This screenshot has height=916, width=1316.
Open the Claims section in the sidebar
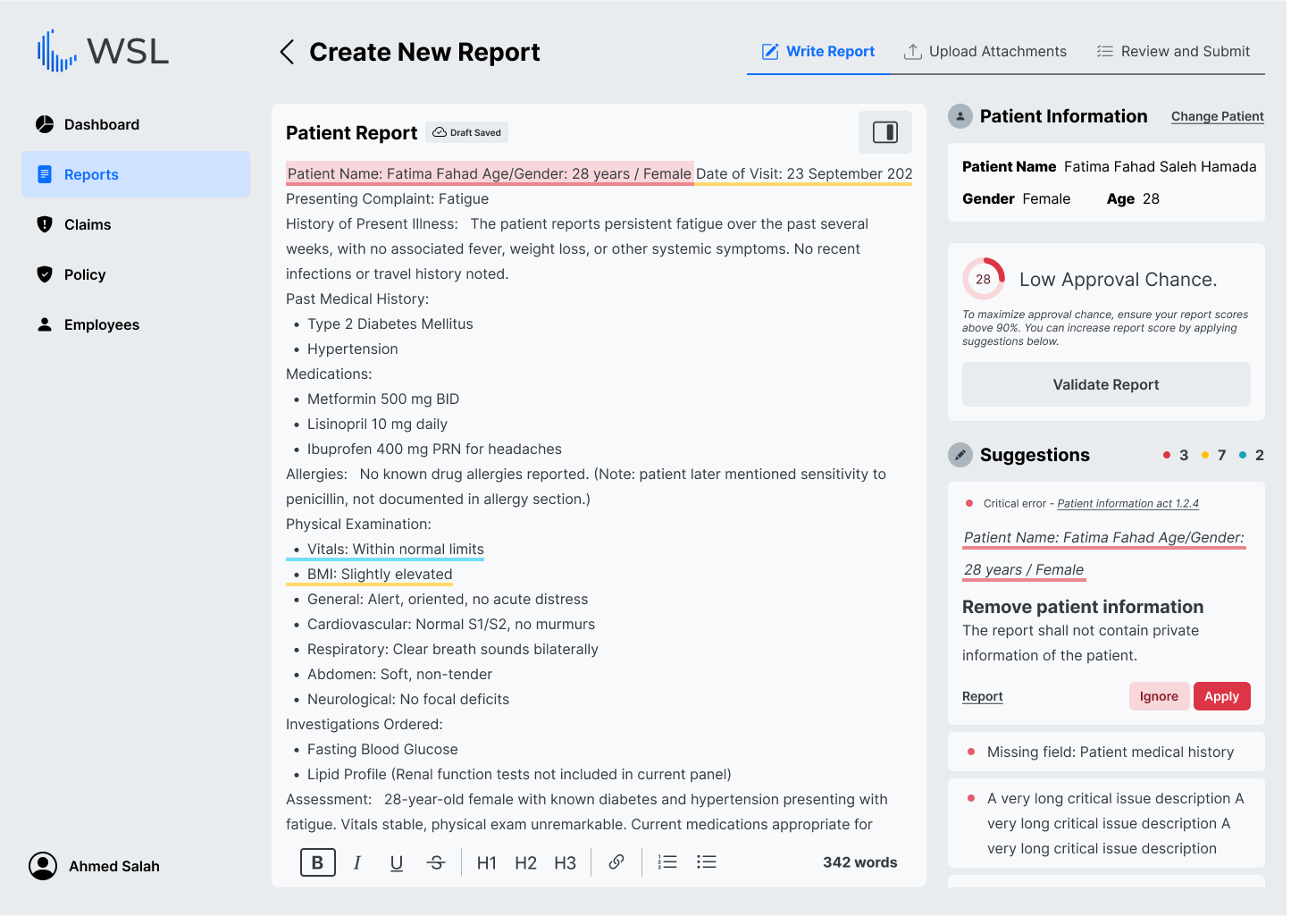(x=88, y=224)
